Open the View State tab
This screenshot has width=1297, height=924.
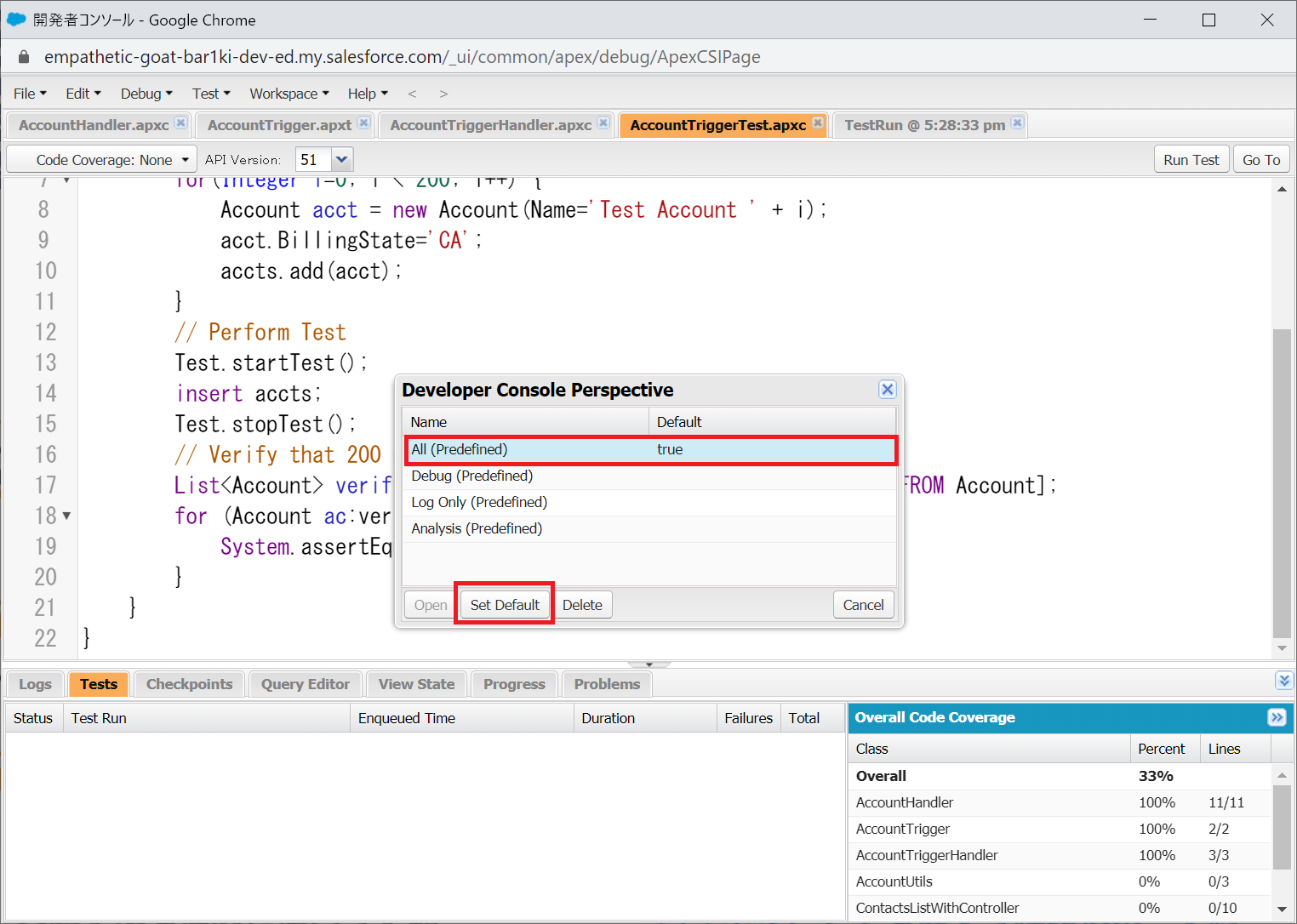click(x=416, y=684)
